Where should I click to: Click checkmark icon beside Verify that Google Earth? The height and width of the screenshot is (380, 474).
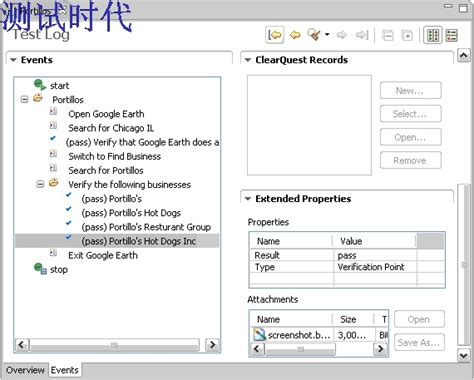tap(53, 138)
